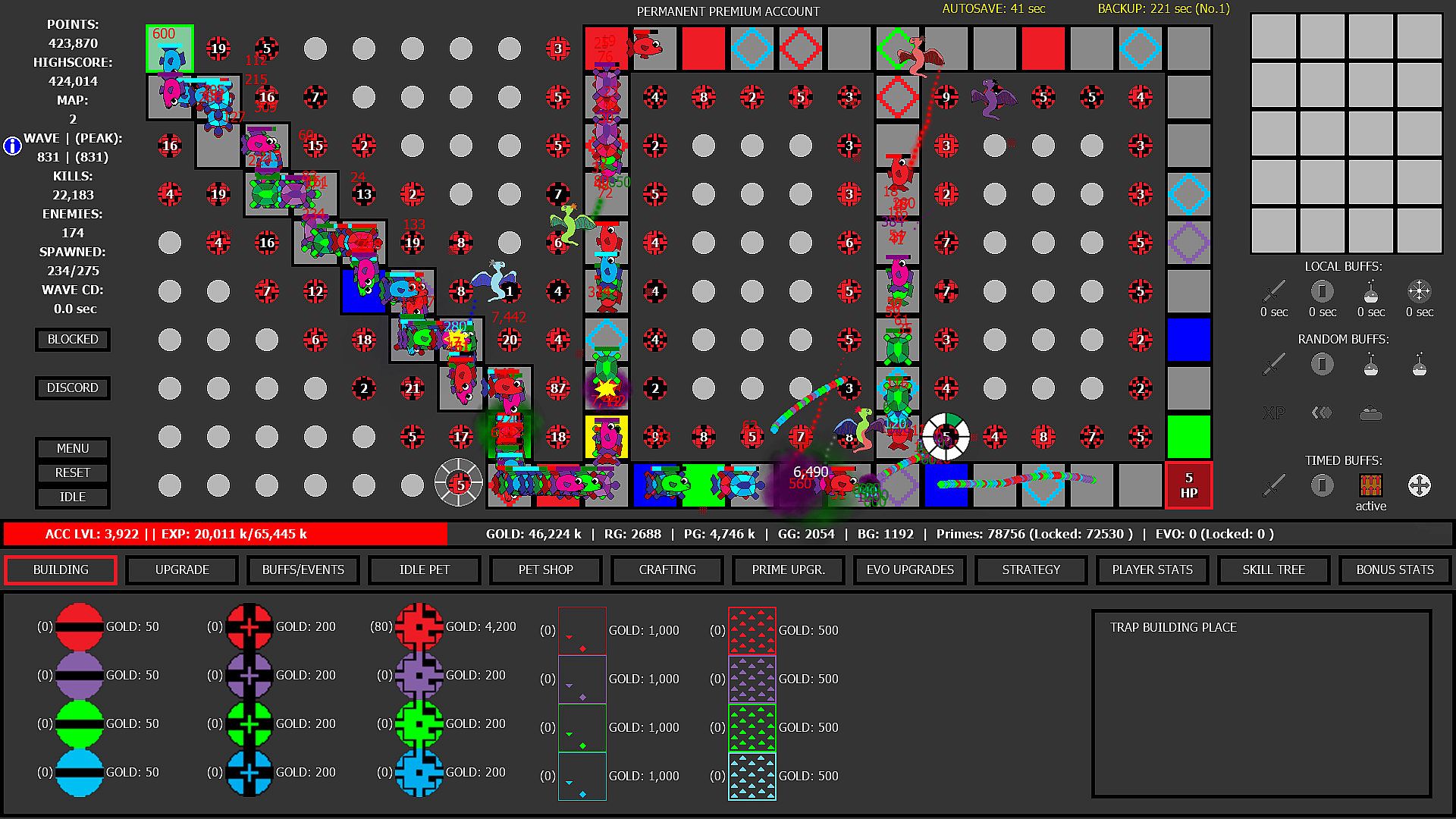This screenshot has width=1456, height=819.
Task: Choose the red maze tower costing 4,200 gold
Action: [419, 626]
